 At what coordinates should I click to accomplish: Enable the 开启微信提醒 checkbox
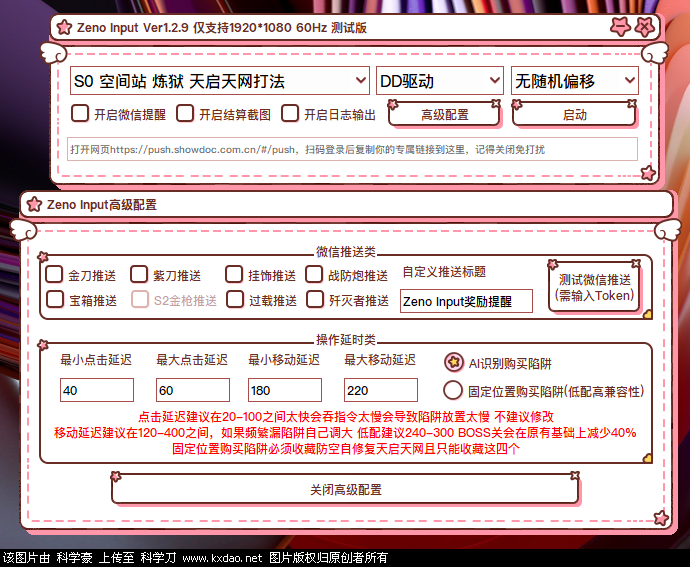tap(80, 114)
